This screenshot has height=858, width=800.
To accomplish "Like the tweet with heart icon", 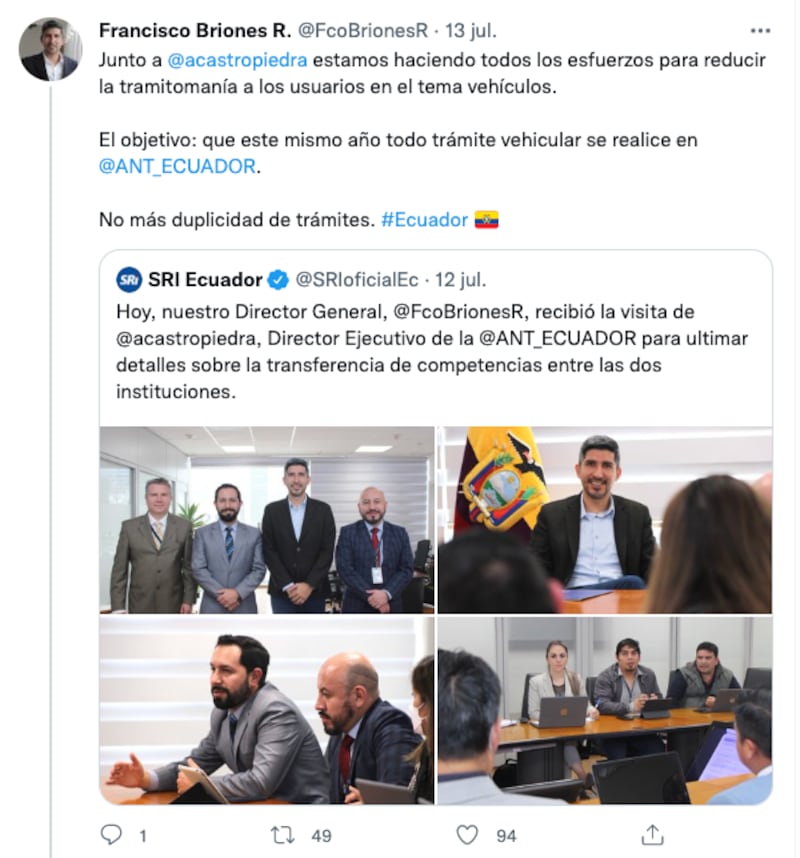I will click(x=467, y=835).
